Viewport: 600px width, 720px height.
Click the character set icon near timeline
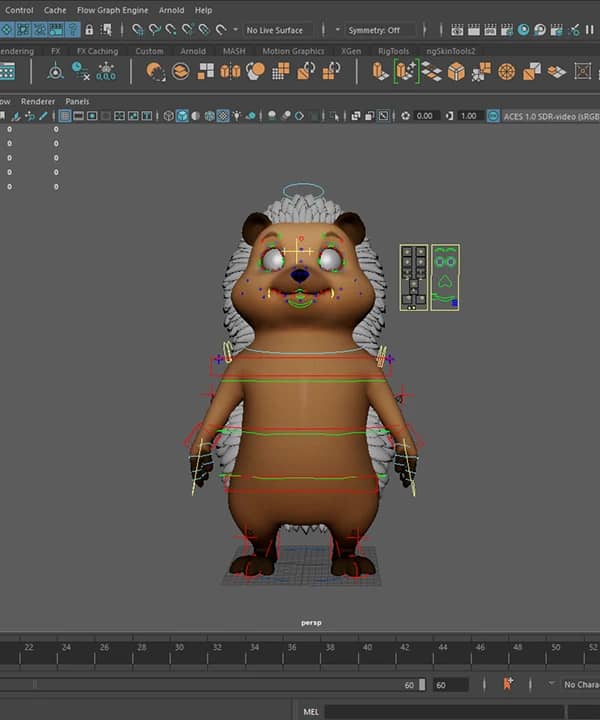point(508,684)
